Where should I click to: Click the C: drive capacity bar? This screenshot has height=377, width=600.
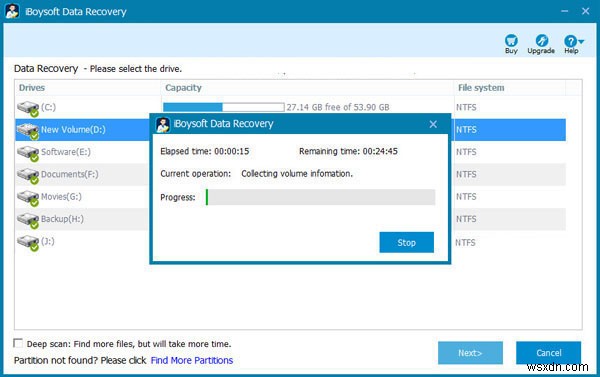click(223, 107)
